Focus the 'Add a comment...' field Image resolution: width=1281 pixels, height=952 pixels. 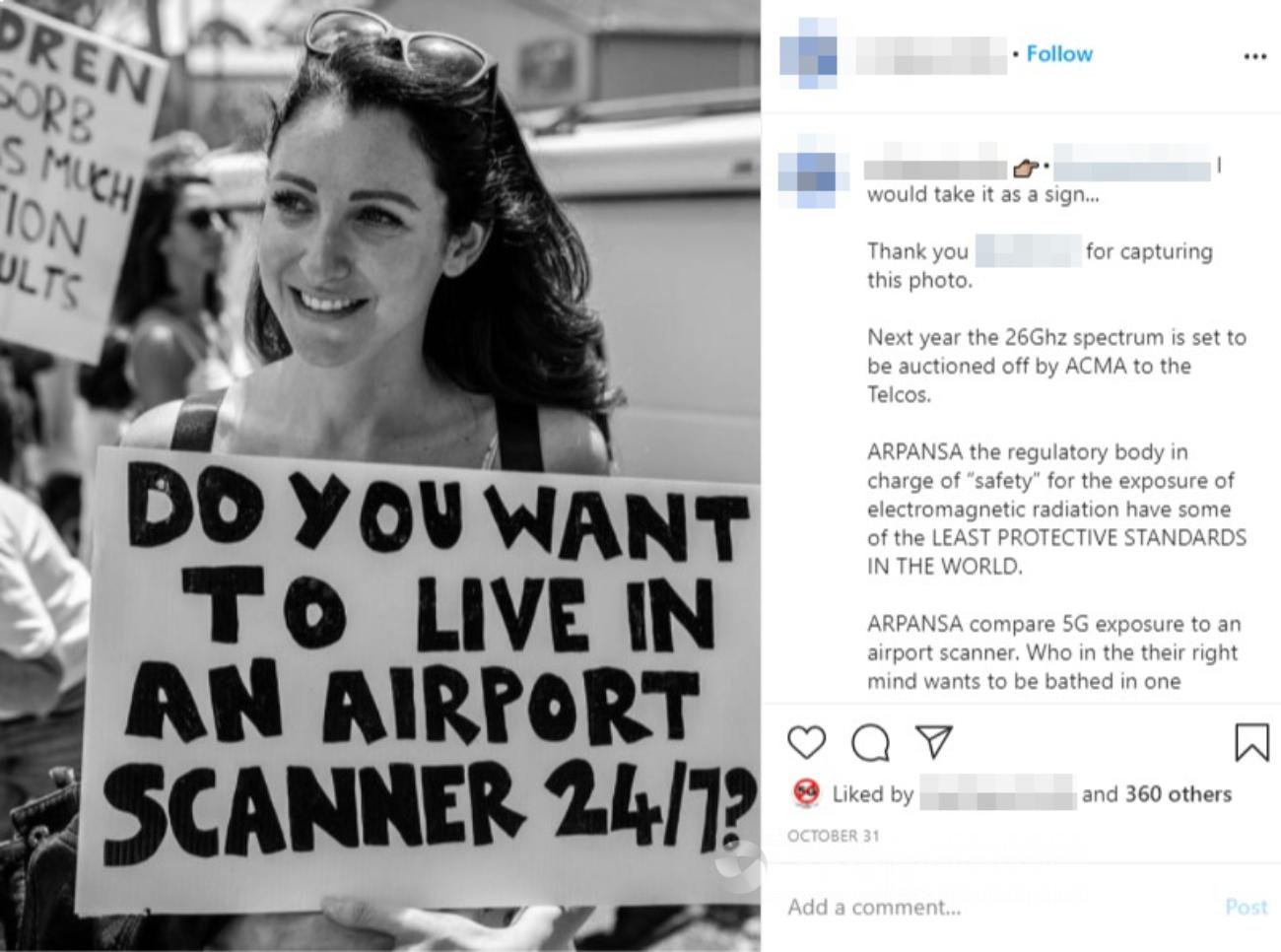tap(995, 907)
